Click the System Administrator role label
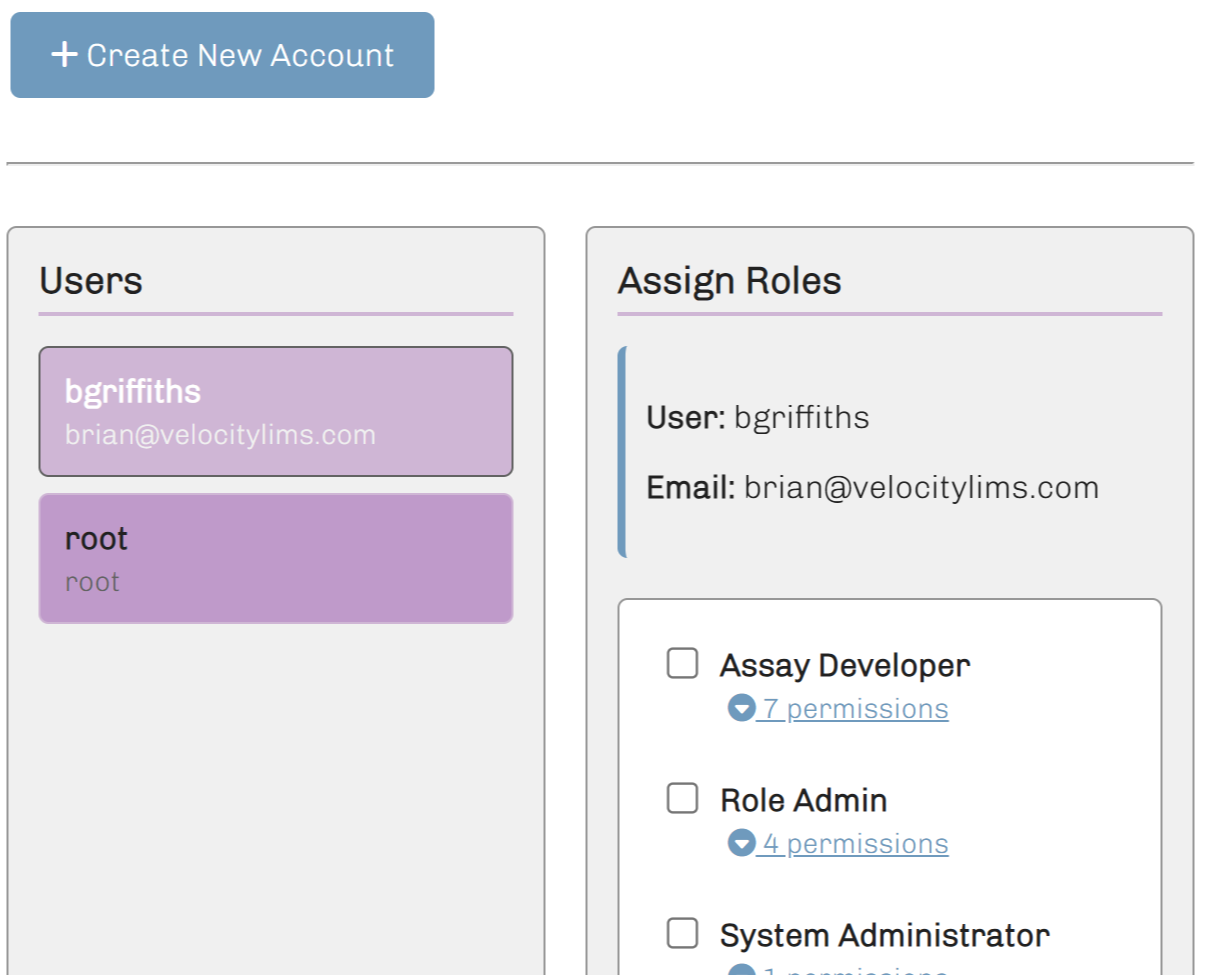The width and height of the screenshot is (1231, 975). (885, 935)
